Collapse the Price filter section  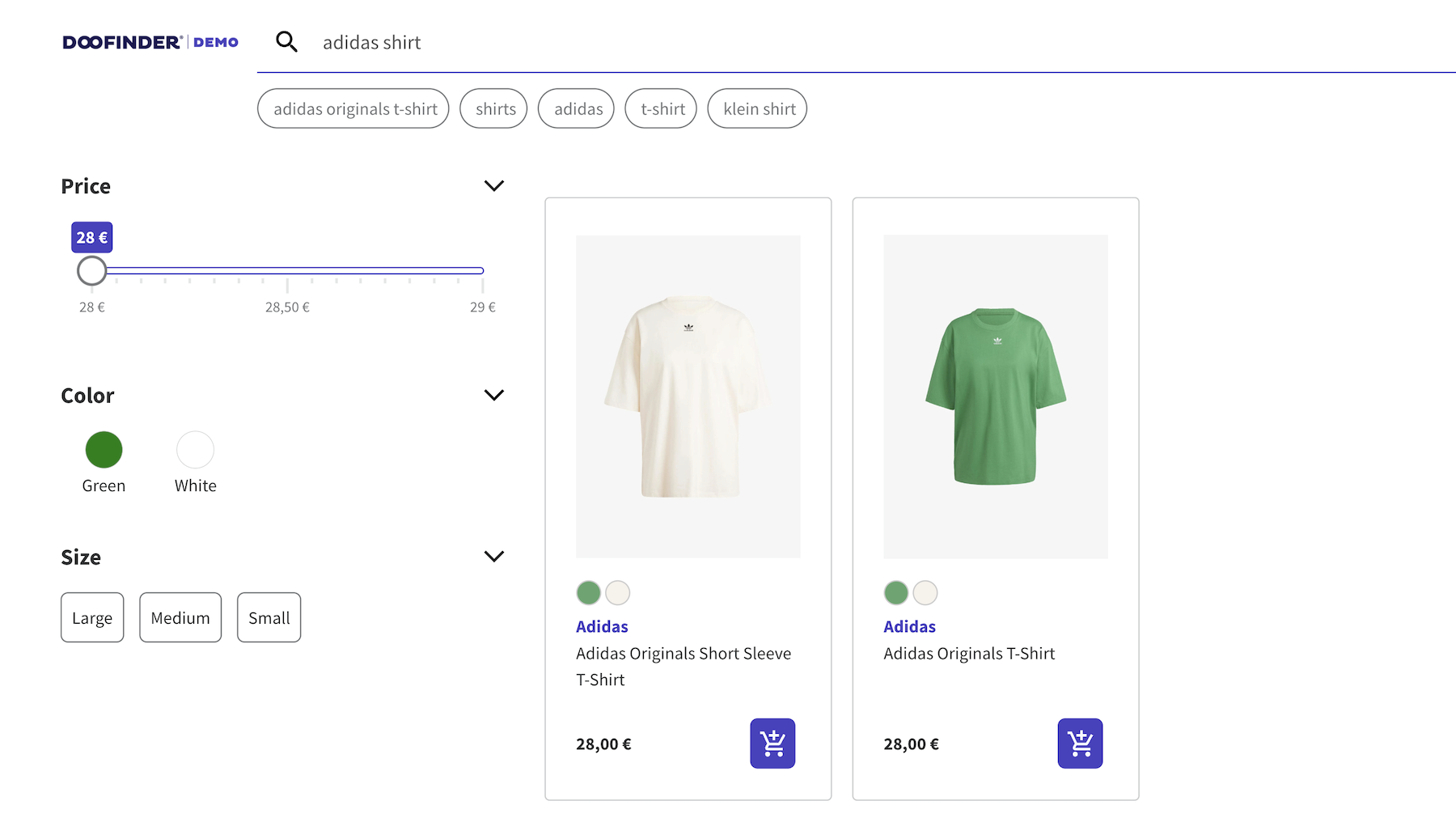pos(494,186)
